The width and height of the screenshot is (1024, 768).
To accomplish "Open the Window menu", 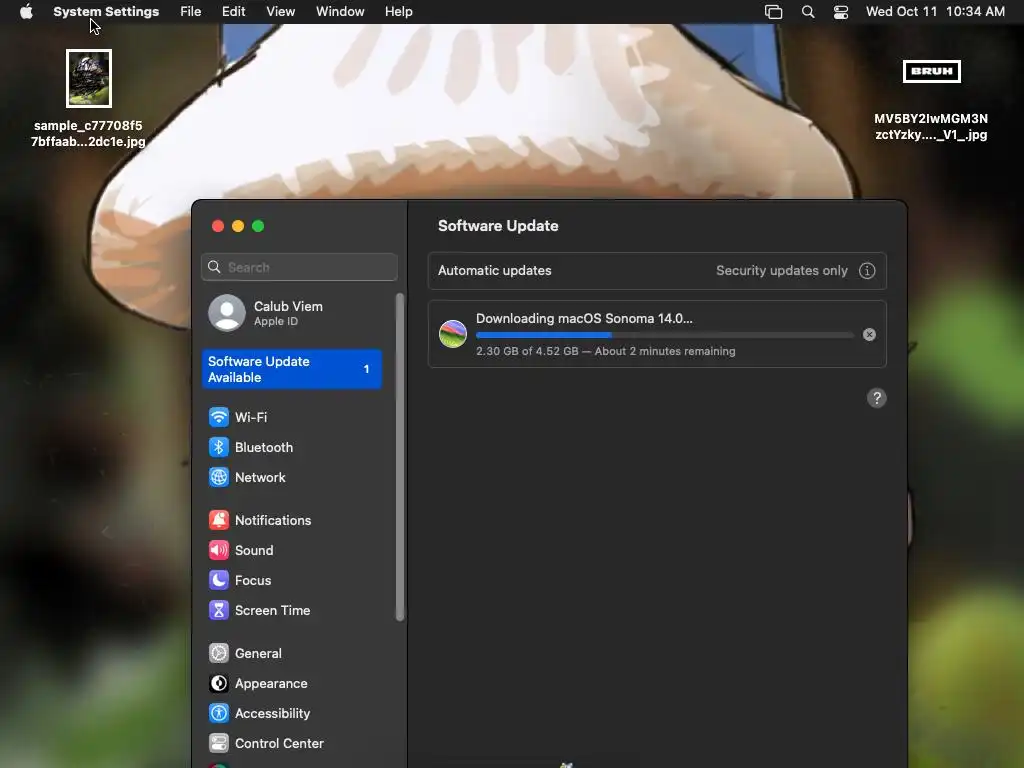I will [340, 12].
